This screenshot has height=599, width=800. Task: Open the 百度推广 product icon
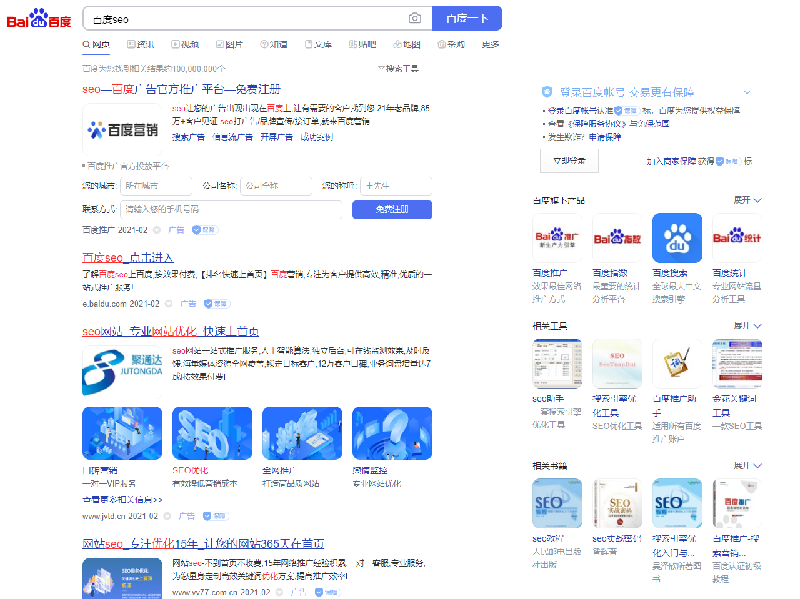[557, 238]
